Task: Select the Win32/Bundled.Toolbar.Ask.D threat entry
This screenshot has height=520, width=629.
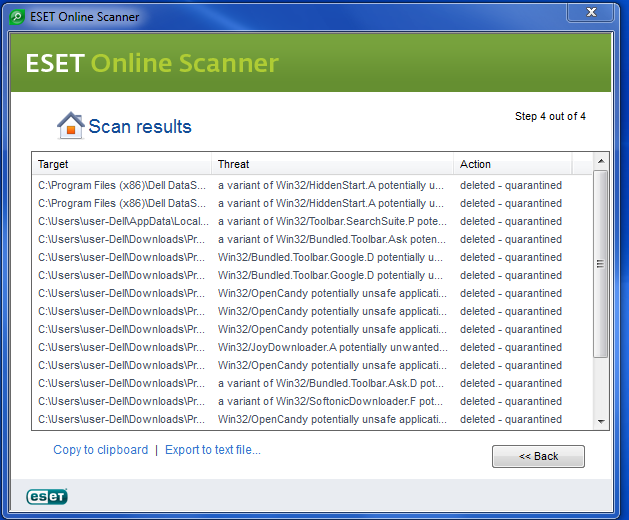Action: pos(331,383)
